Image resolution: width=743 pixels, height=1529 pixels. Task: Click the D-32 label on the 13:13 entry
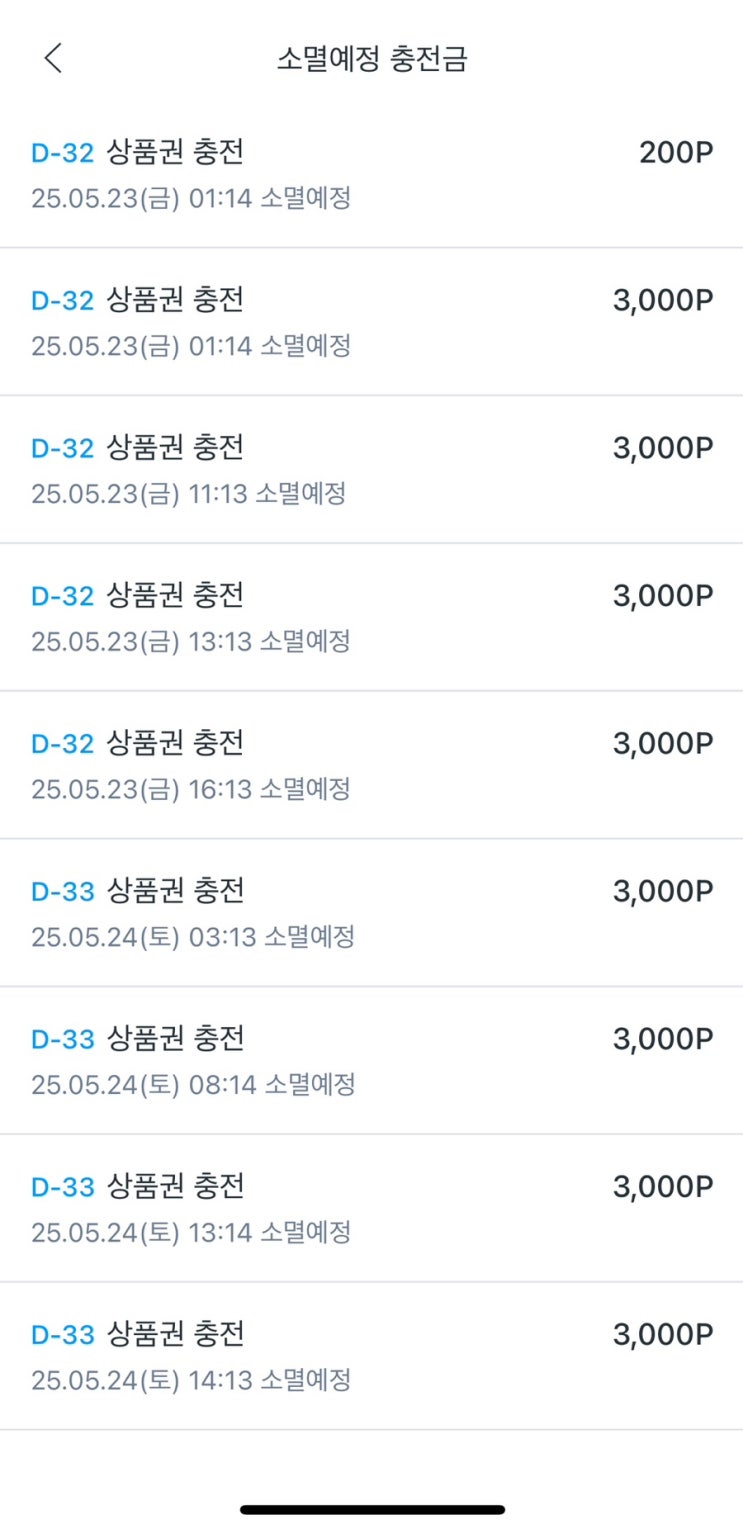pyautogui.click(x=62, y=596)
